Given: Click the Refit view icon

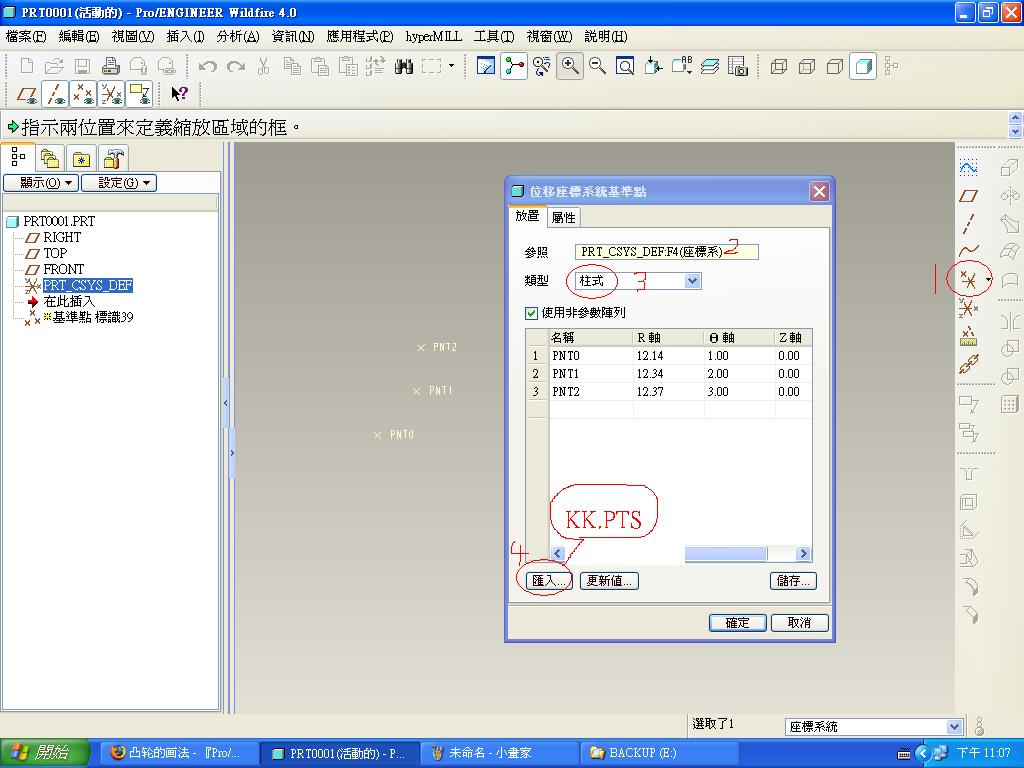Looking at the screenshot, I should click(x=625, y=66).
